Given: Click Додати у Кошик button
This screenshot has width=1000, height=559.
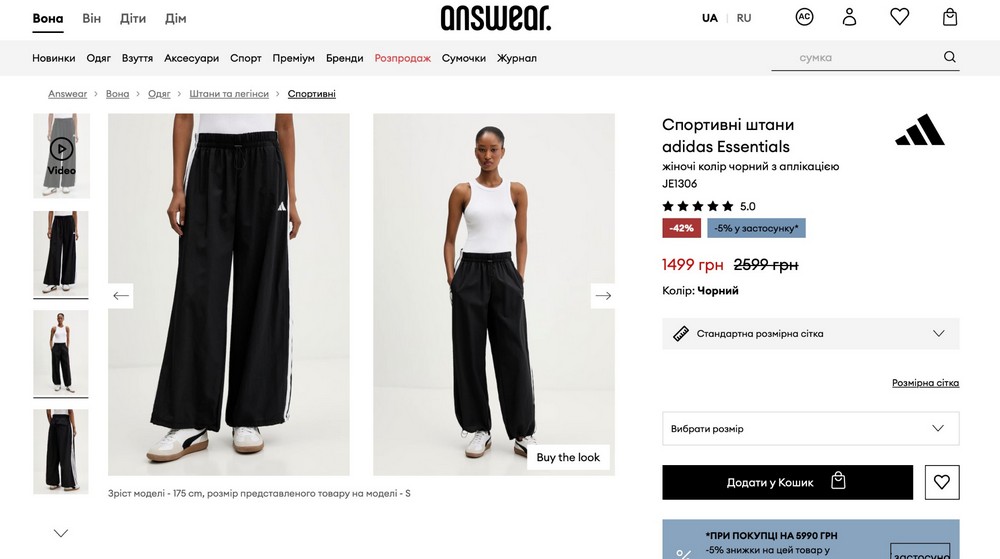Looking at the screenshot, I should (x=788, y=483).
